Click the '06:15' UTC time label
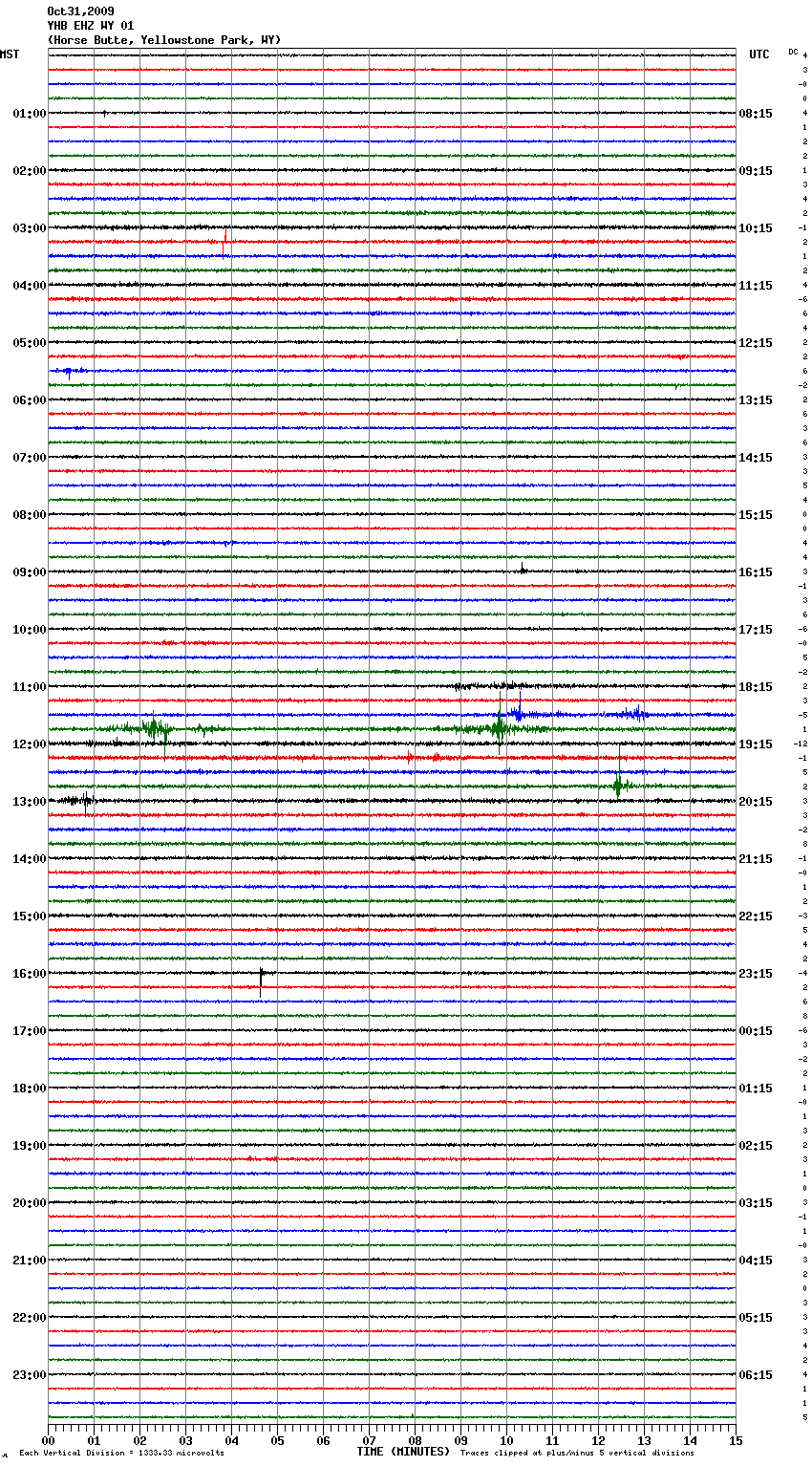The image size is (812, 1466). pyautogui.click(x=756, y=1375)
